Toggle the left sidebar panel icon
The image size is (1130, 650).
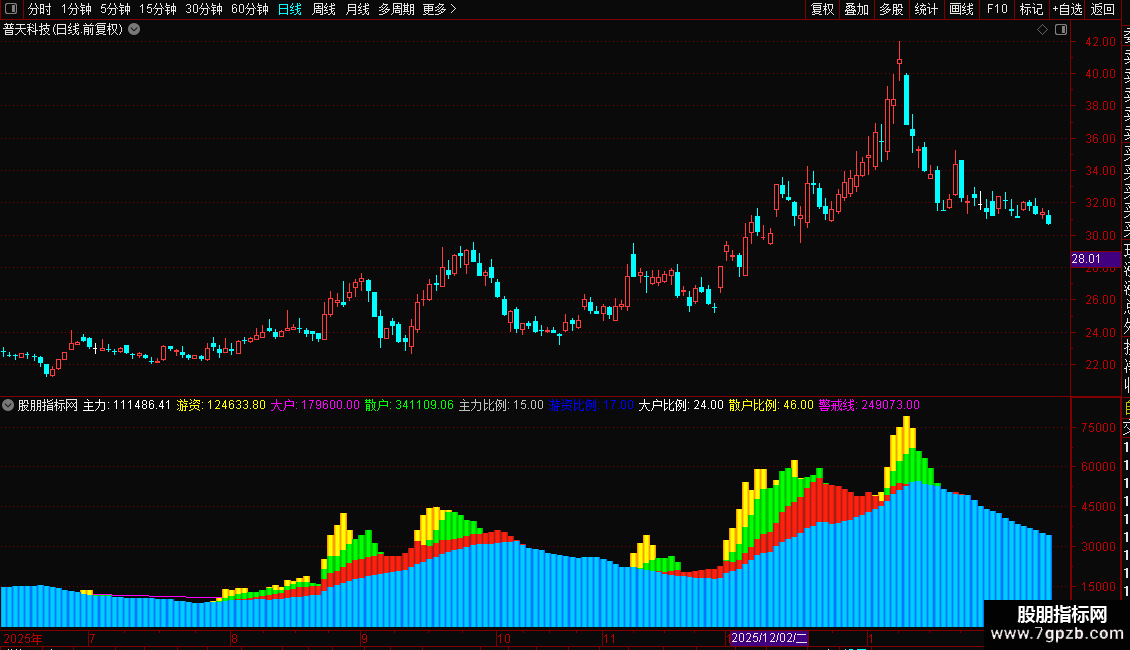click(x=11, y=9)
